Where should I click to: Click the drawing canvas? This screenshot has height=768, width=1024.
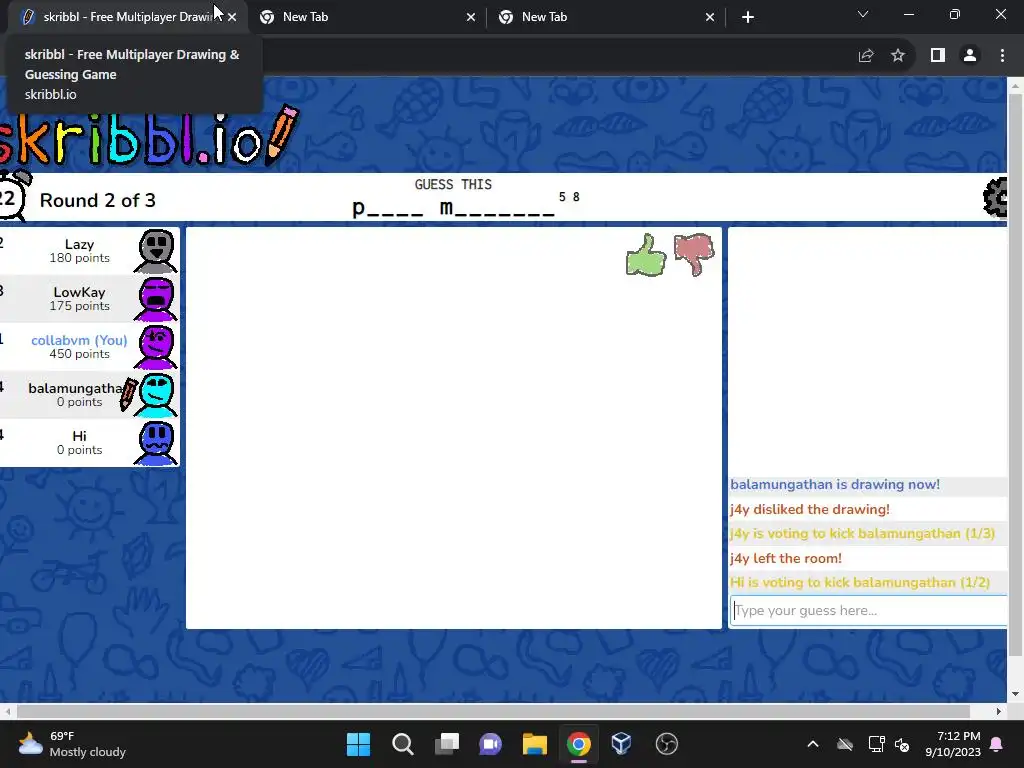click(x=454, y=428)
